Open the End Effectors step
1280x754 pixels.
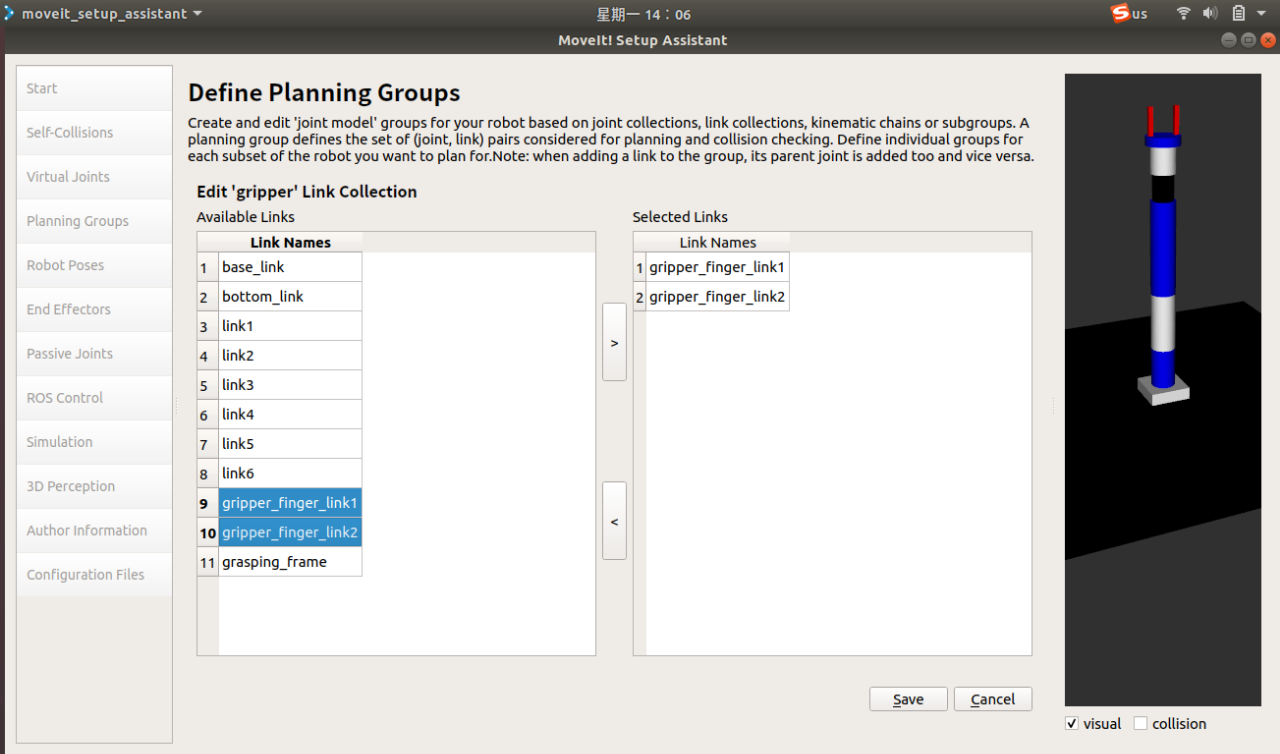(x=94, y=309)
